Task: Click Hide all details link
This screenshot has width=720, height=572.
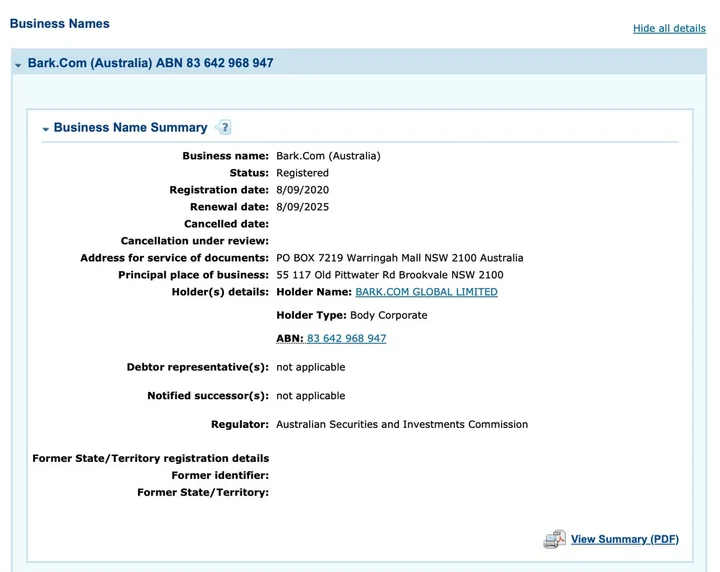Action: point(669,28)
